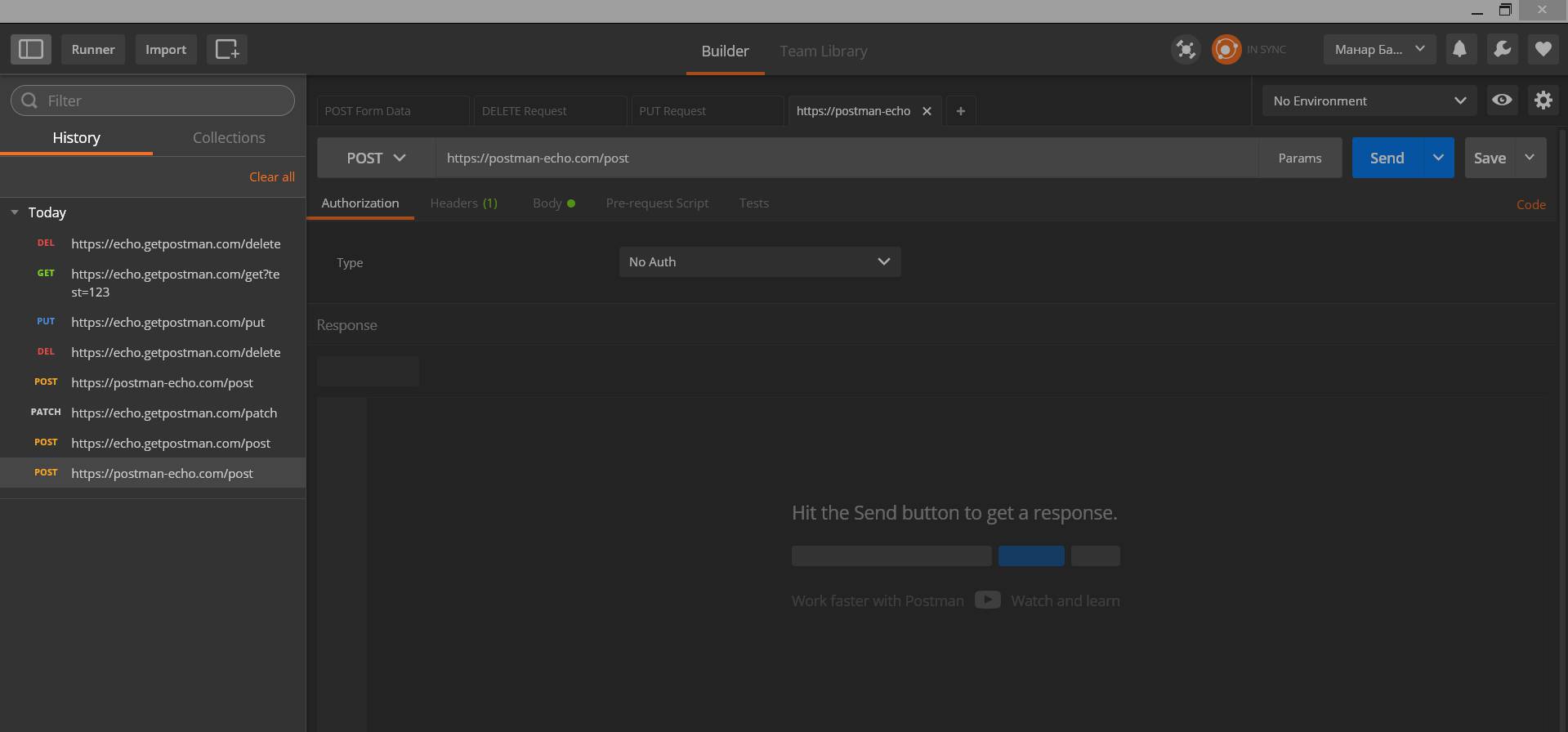Open the Headers (1) tab

463,203
